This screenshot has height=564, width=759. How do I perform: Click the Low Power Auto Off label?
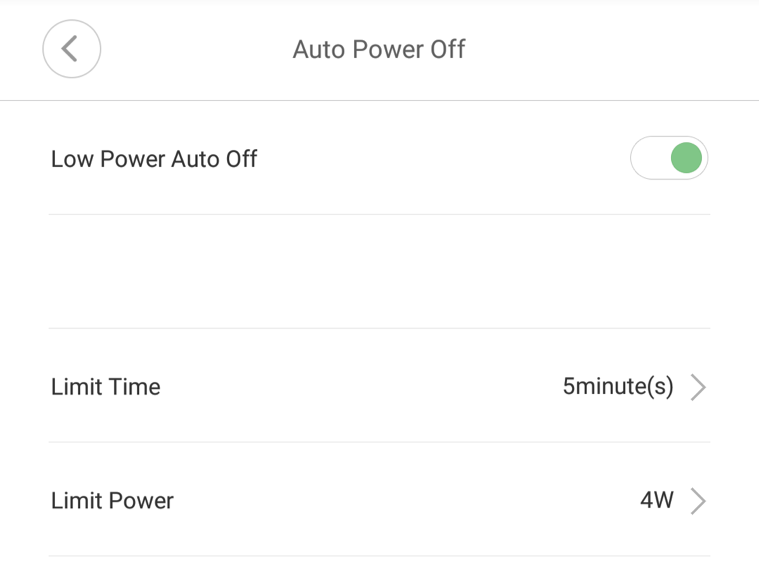click(x=154, y=159)
